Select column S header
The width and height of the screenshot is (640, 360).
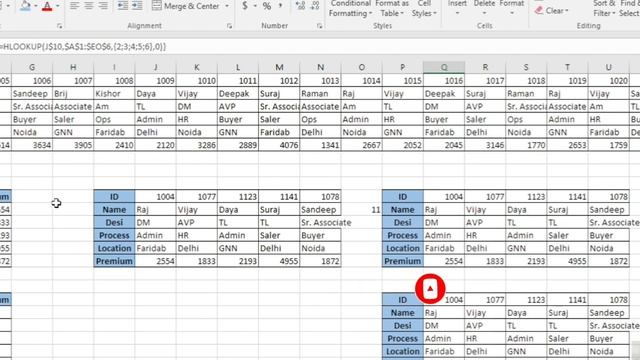[x=526, y=67]
